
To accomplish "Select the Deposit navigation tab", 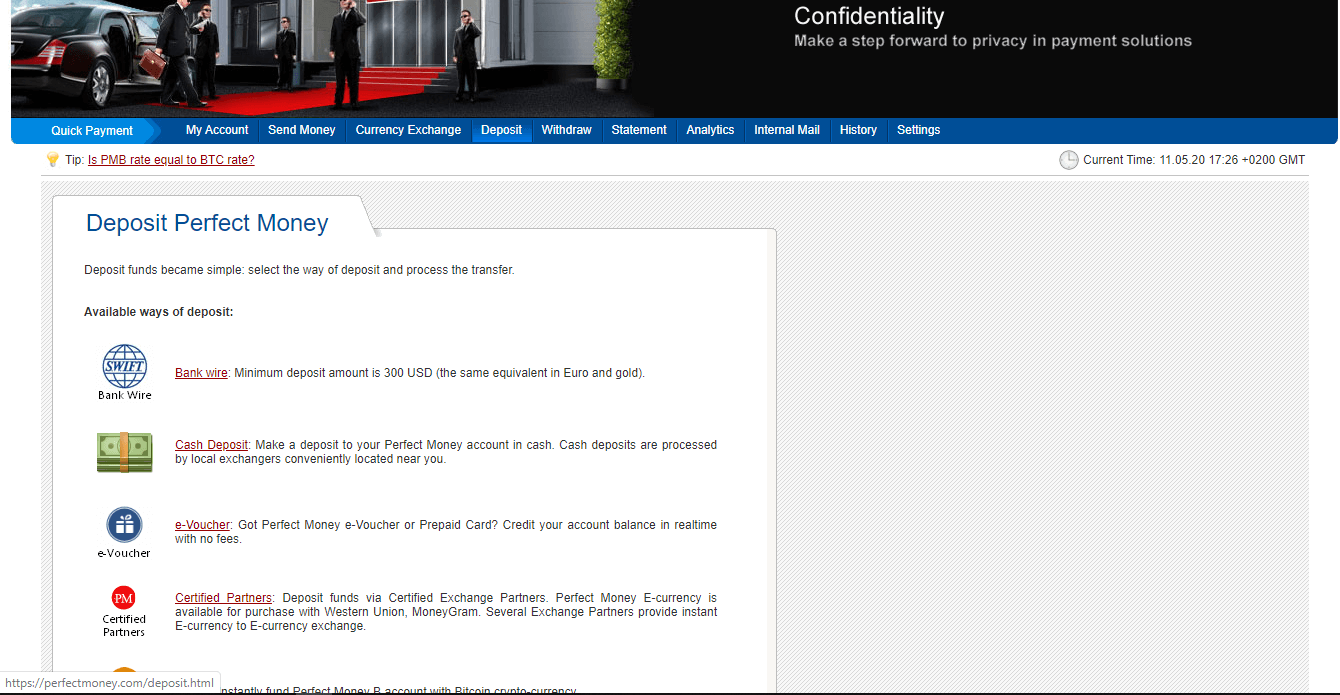I will click(x=501, y=130).
